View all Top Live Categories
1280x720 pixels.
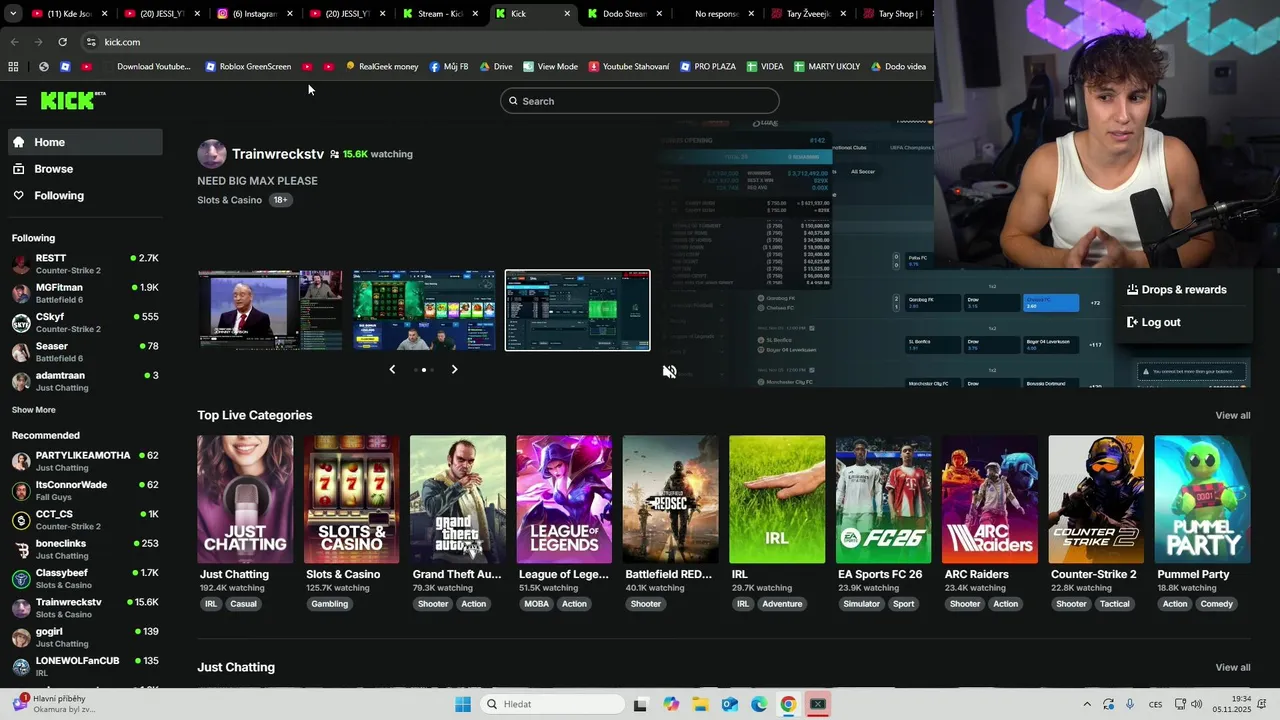click(x=1232, y=415)
